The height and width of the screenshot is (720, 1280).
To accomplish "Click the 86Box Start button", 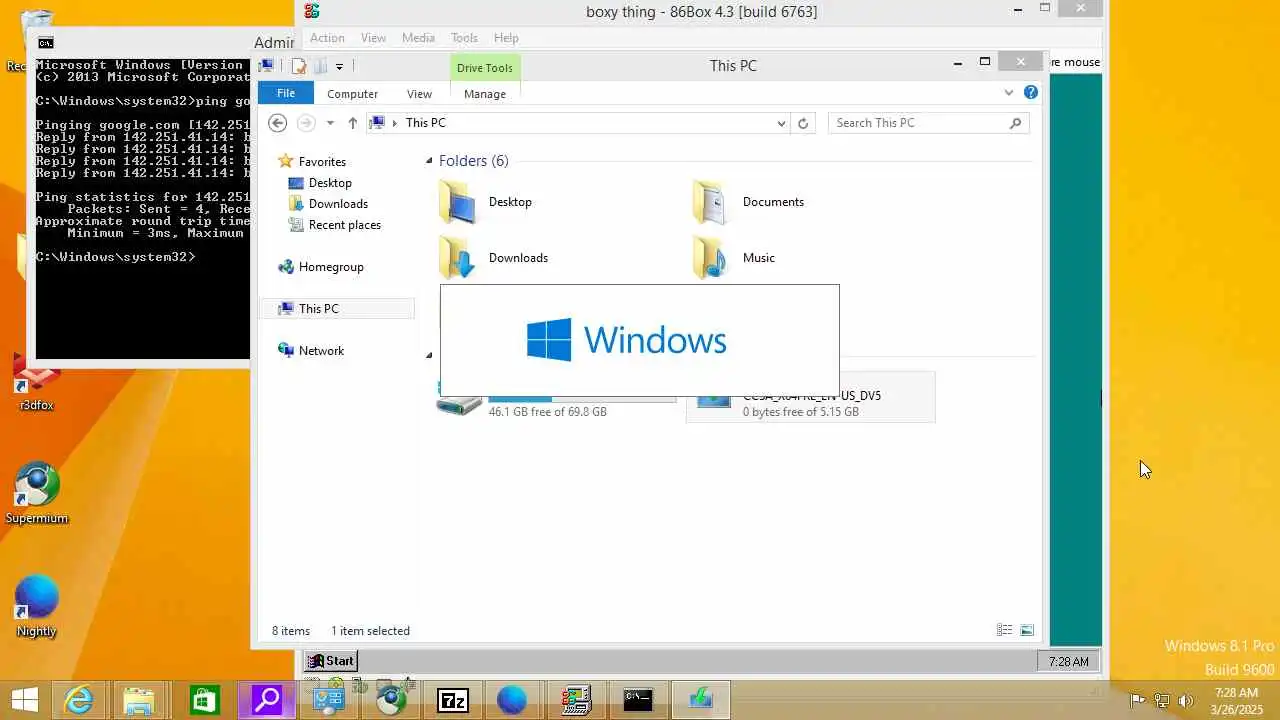I will click(x=331, y=661).
